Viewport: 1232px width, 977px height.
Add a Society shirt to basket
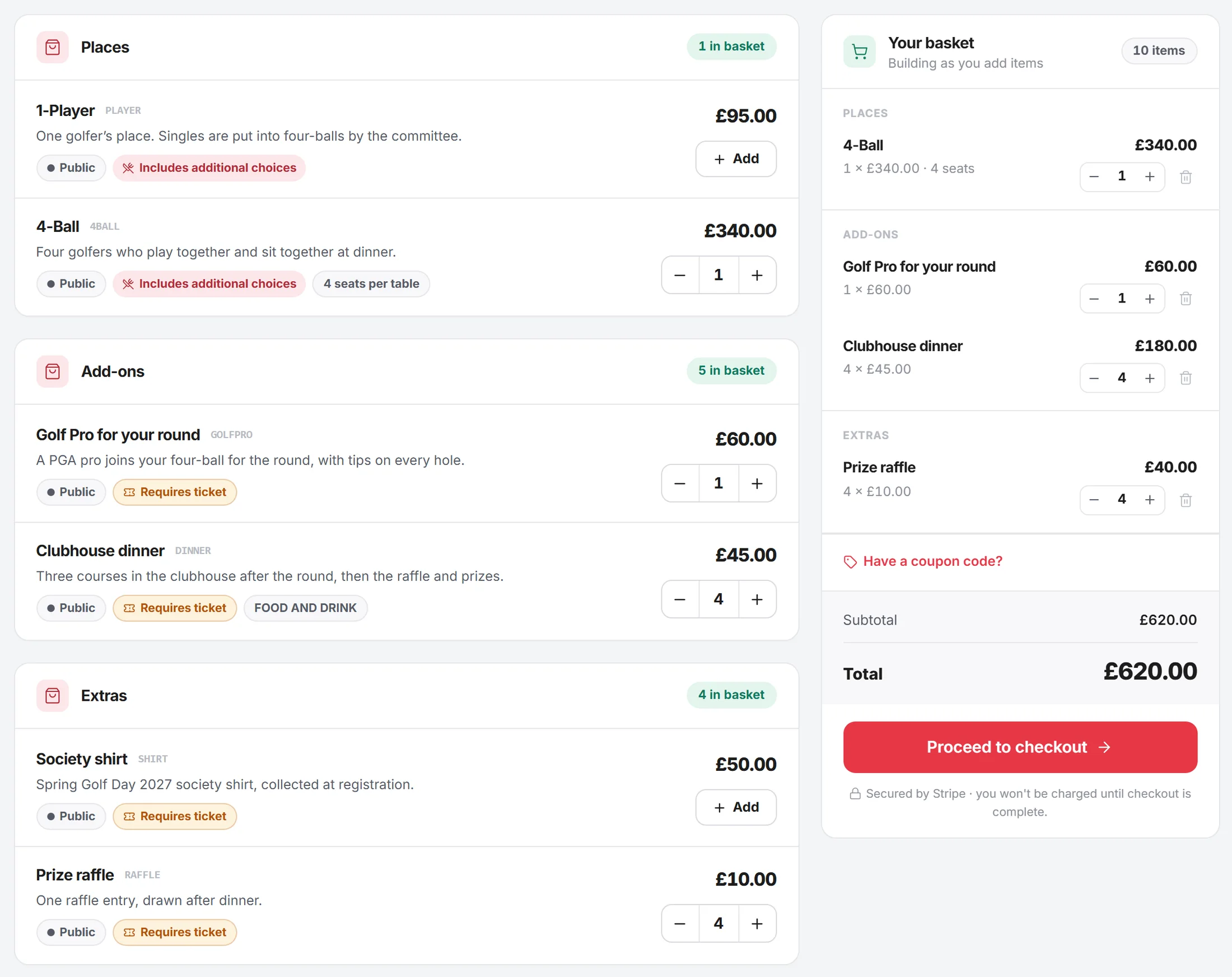[736, 807]
